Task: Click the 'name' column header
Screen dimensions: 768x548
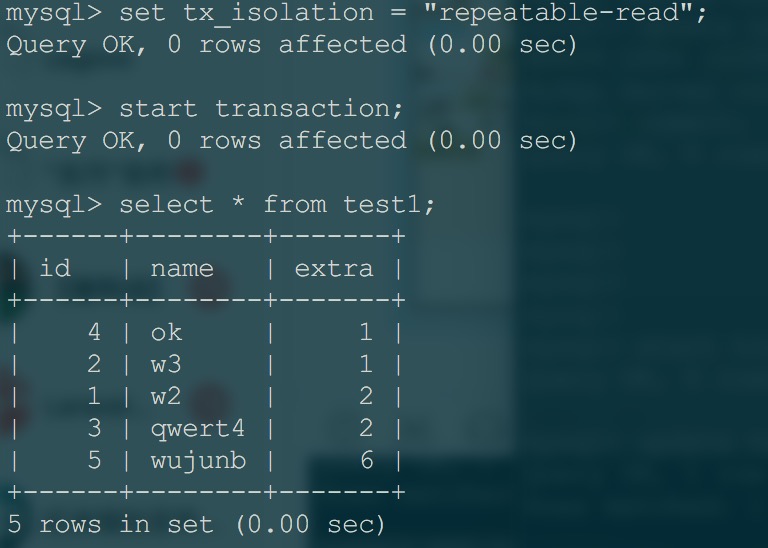Action: [182, 269]
